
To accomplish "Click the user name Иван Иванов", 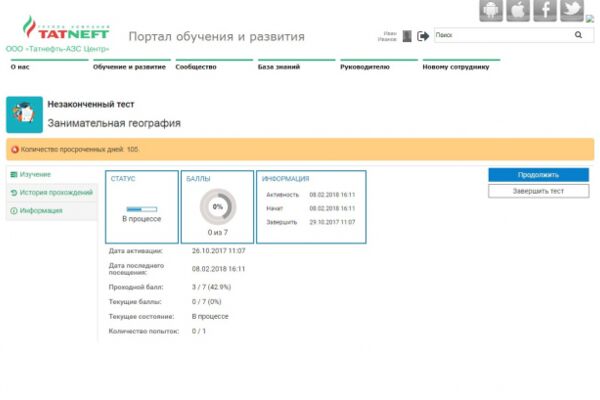I will tap(387, 36).
